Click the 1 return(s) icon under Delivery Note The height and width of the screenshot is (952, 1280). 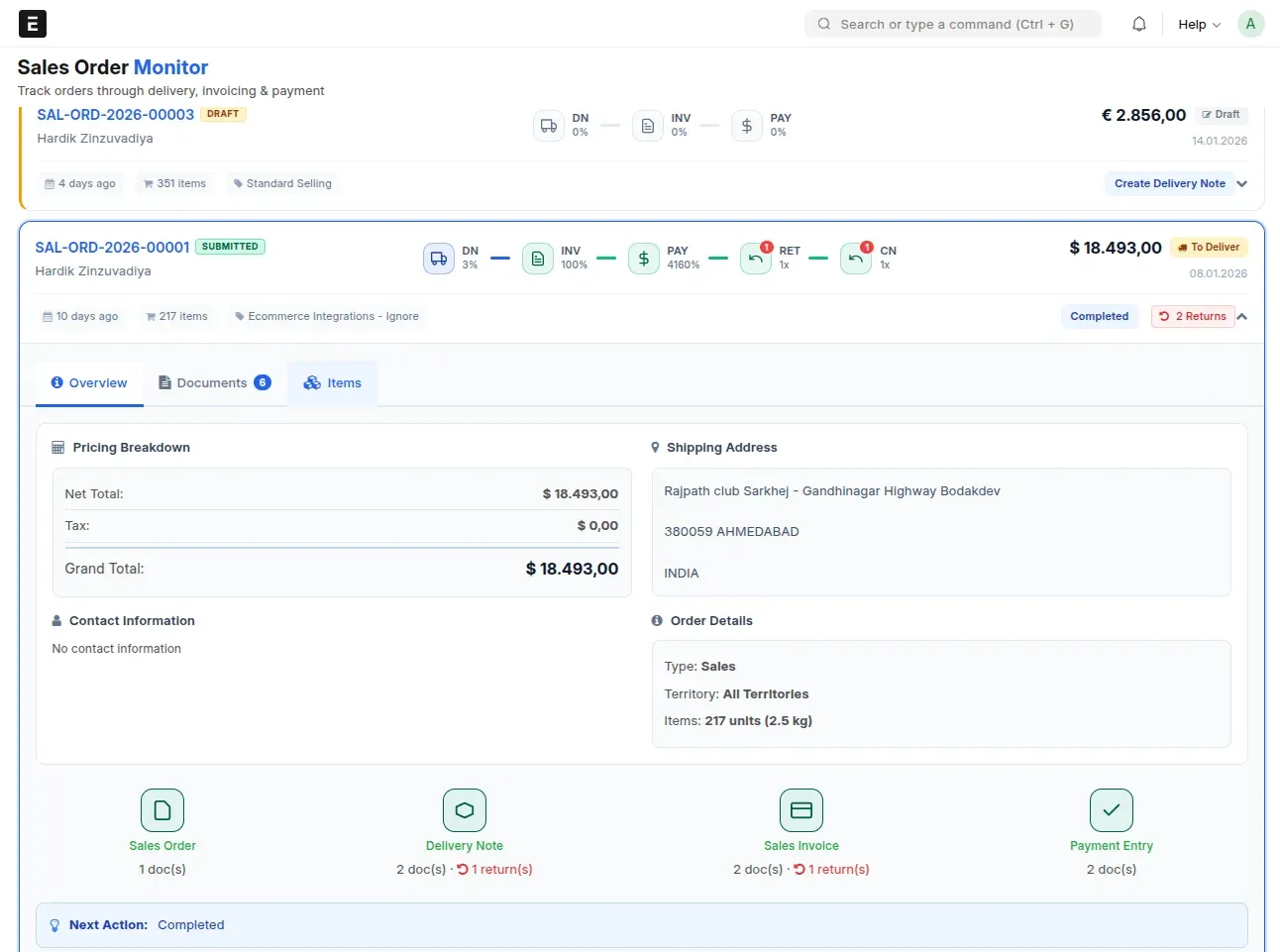(463, 870)
